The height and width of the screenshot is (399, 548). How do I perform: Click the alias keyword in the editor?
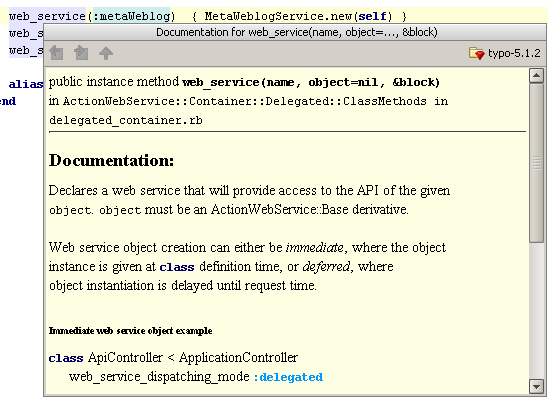click(26, 84)
